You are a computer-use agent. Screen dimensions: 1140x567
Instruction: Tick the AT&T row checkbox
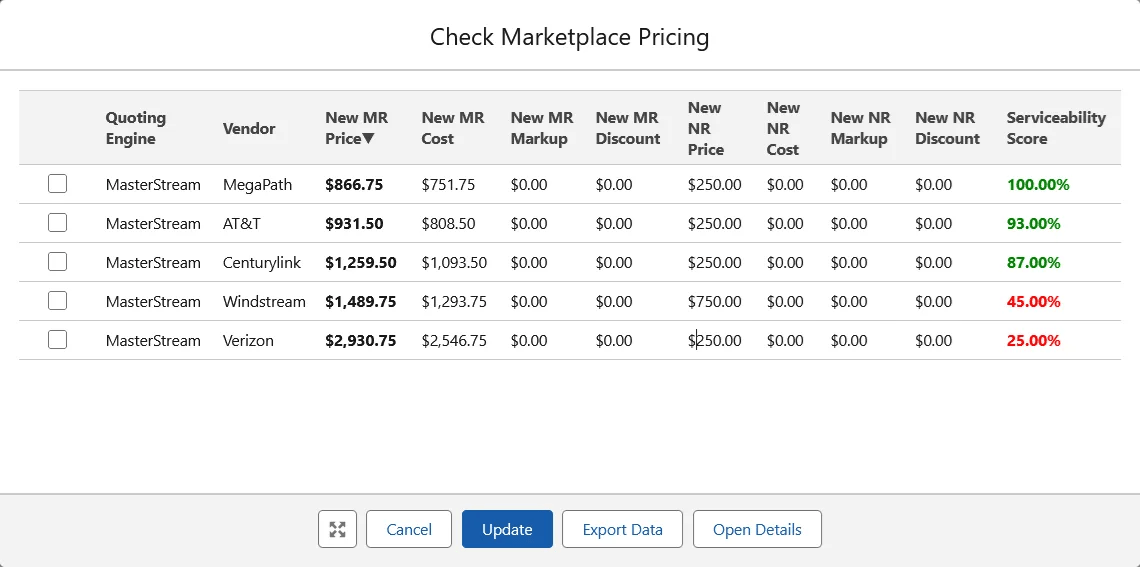click(58, 223)
